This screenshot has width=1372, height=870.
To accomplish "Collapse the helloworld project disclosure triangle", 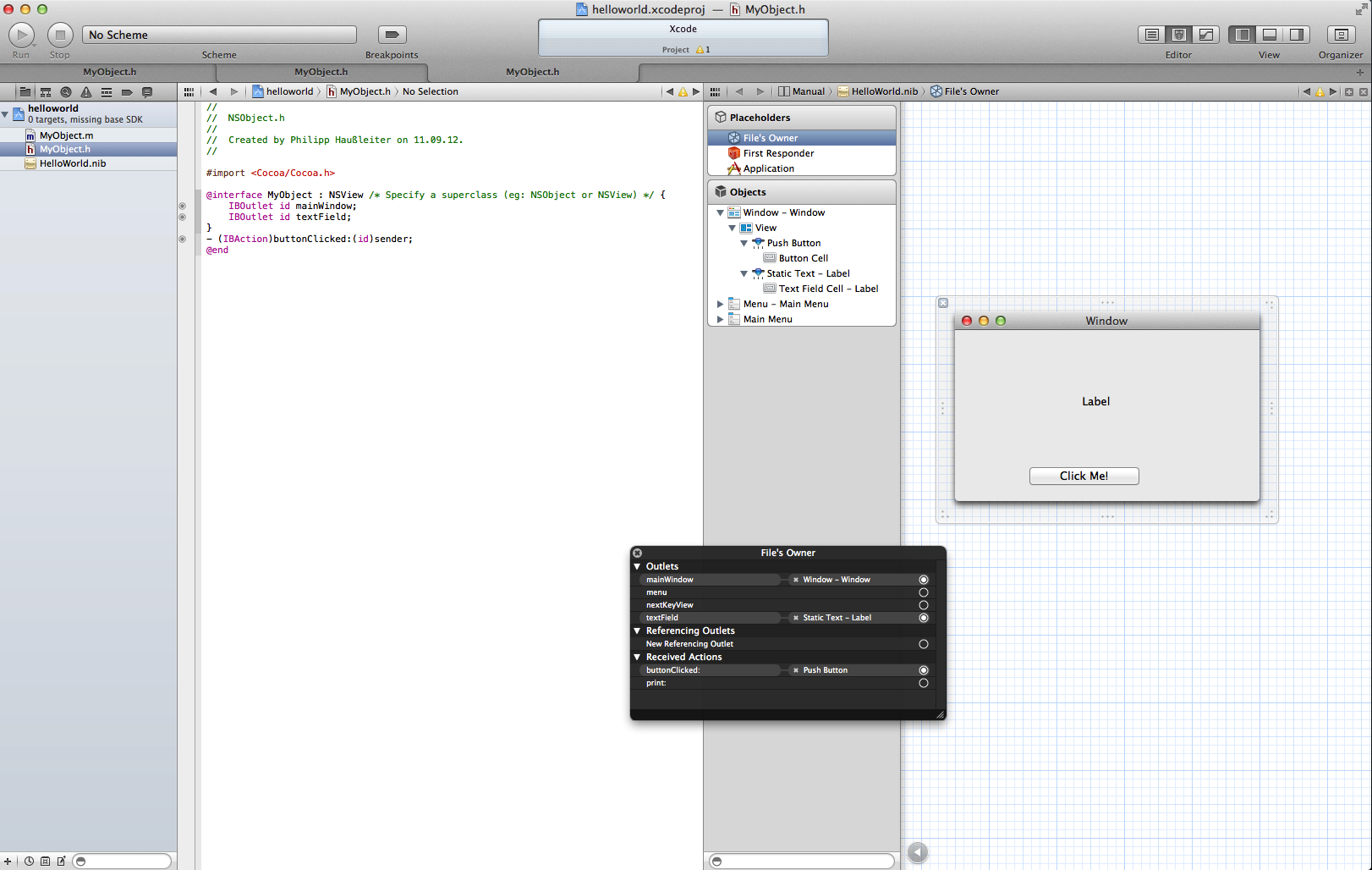I will (x=5, y=113).
